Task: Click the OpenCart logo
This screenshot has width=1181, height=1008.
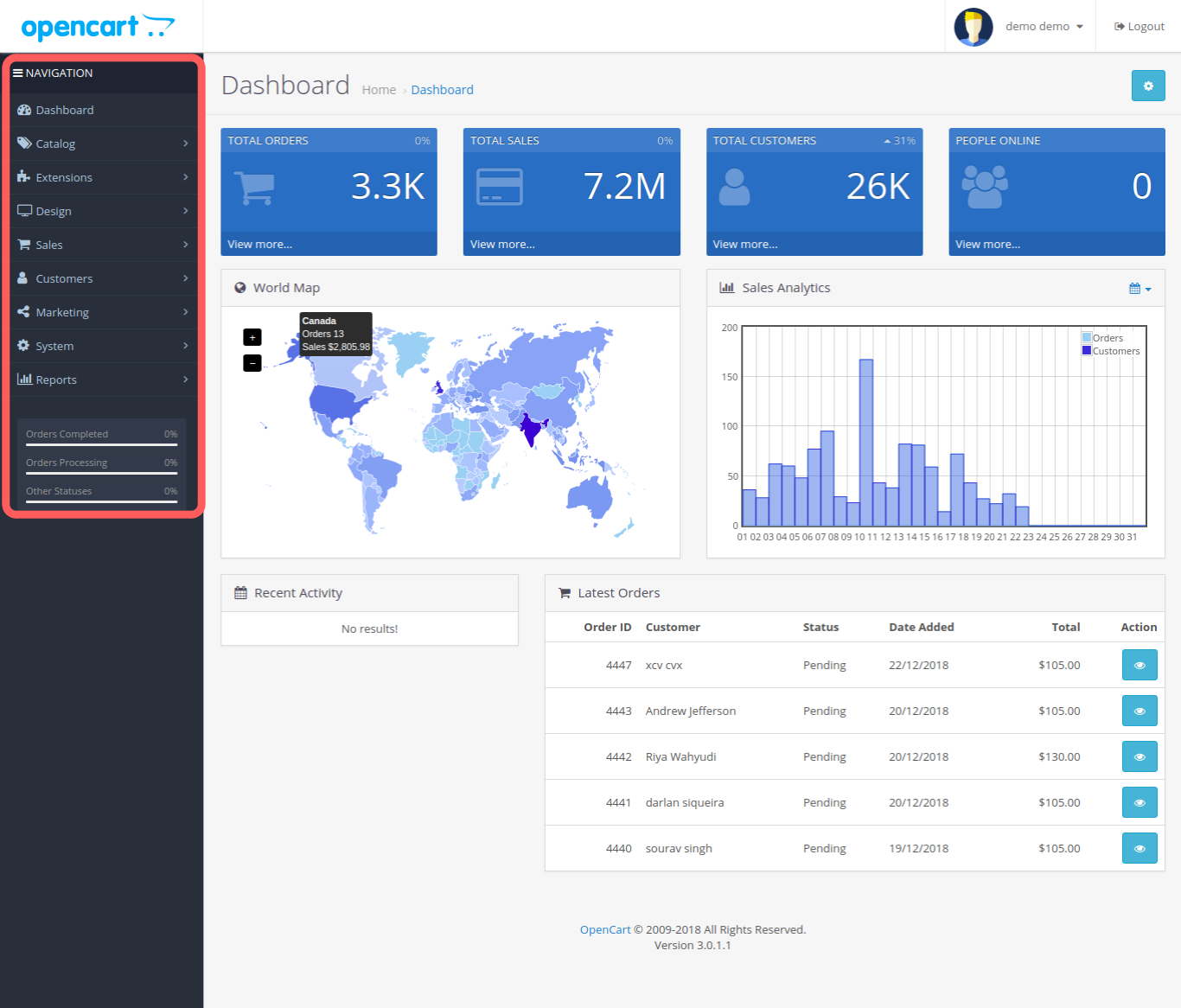Action: [x=98, y=27]
